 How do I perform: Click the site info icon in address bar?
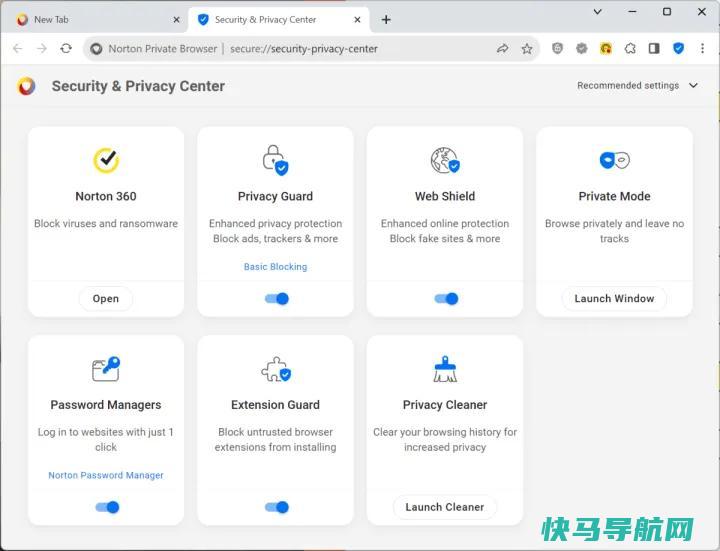[x=96, y=48]
